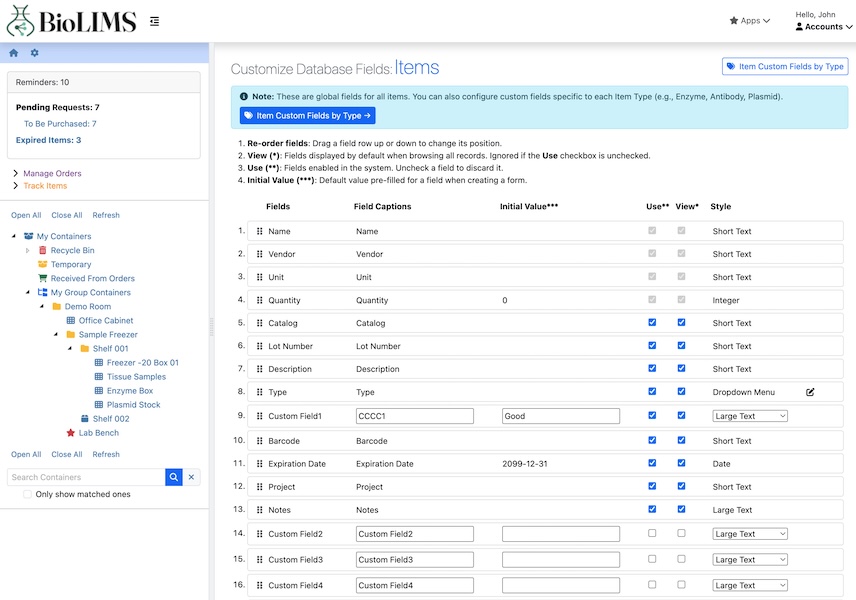Click the Temporary container icon

[x=43, y=264]
